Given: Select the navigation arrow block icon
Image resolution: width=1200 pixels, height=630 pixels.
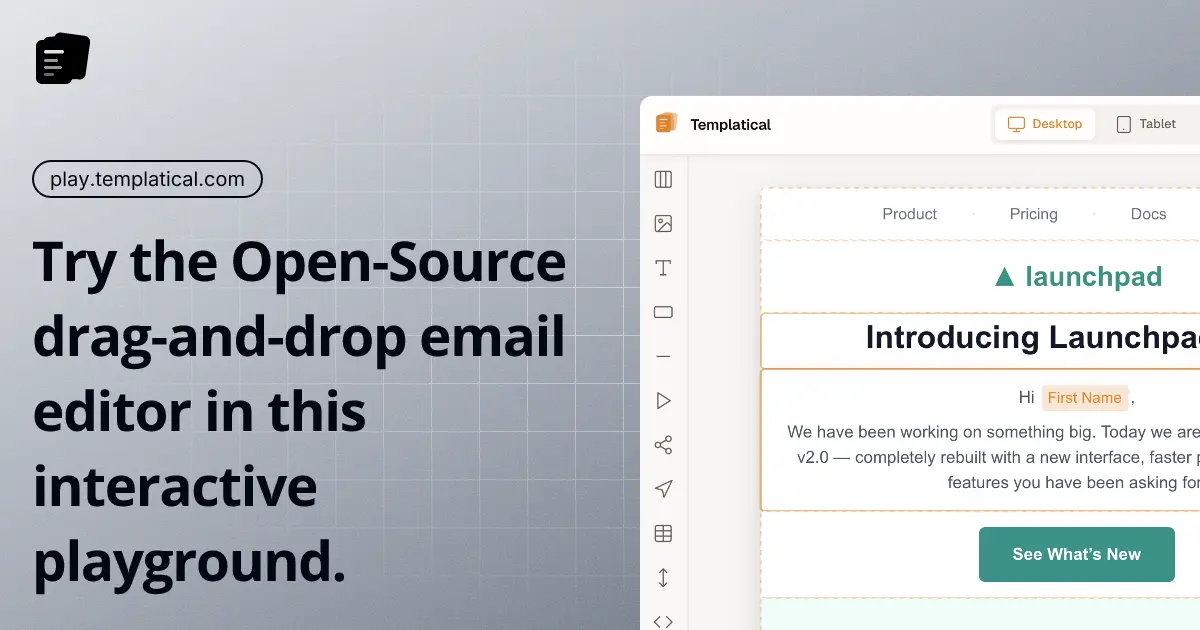Looking at the screenshot, I should click(663, 489).
